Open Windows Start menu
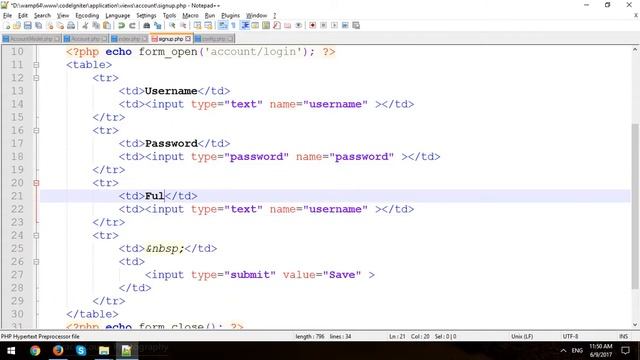Image resolution: width=640 pixels, height=360 pixels. [11, 351]
